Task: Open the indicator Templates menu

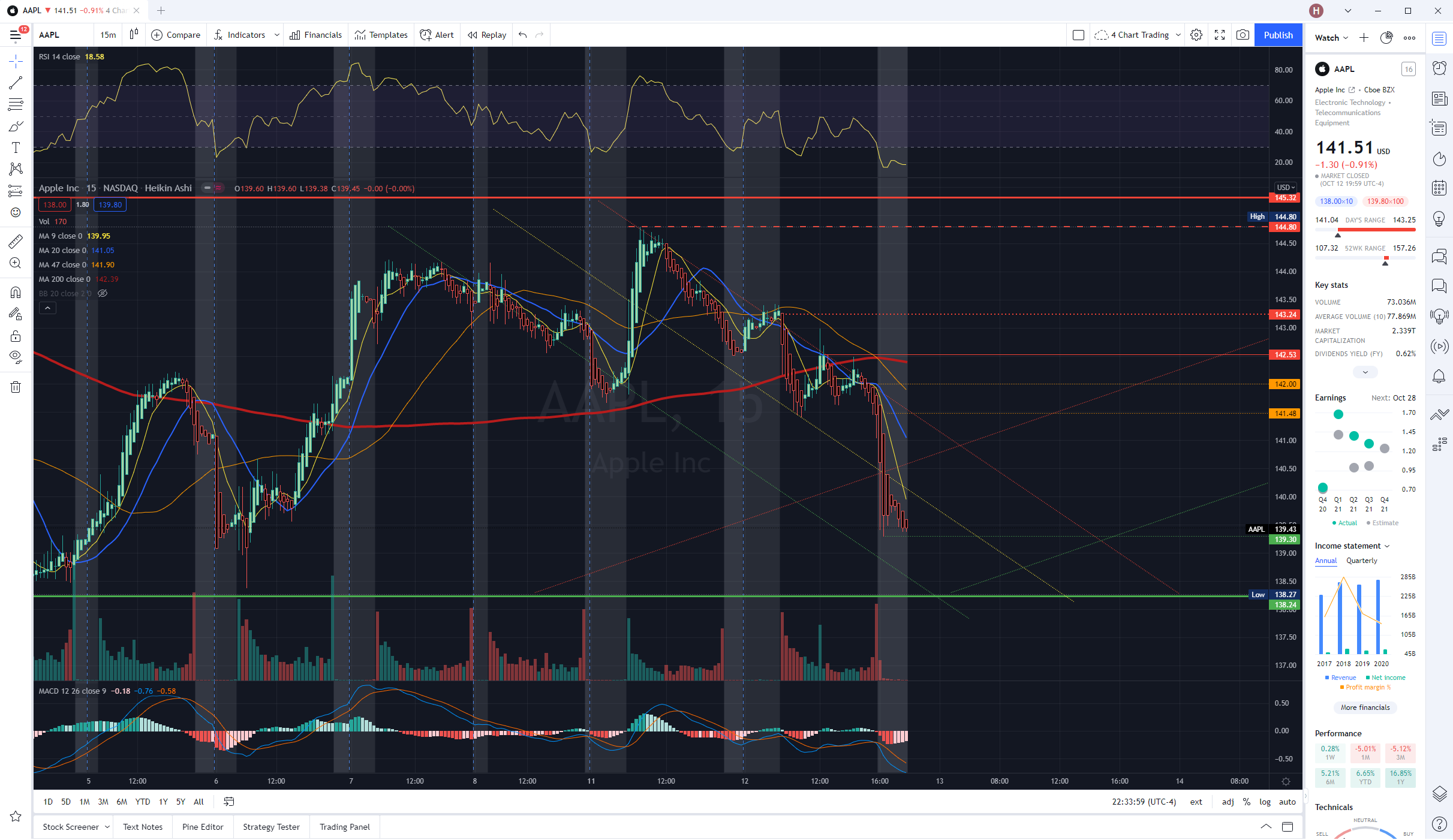Action: pyautogui.click(x=381, y=35)
